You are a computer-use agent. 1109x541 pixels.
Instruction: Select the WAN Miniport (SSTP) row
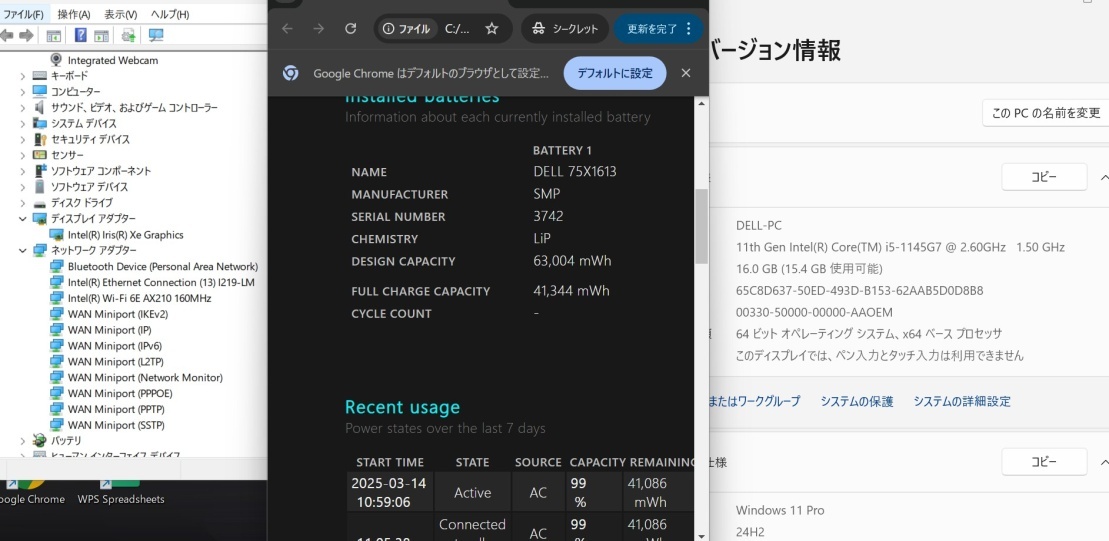115,425
